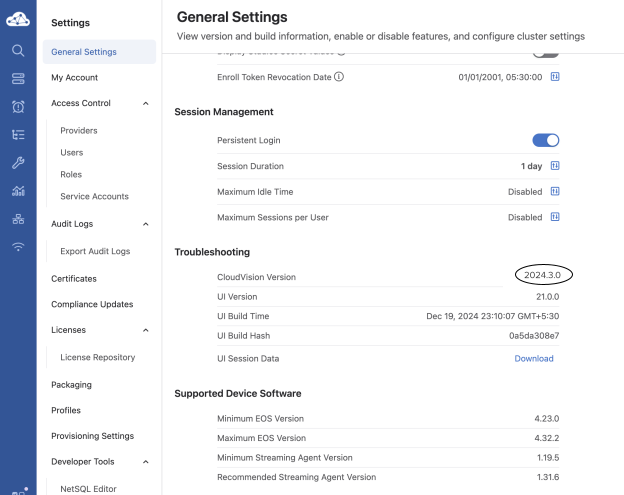Click the Maximum Idle Time Disabled value
The height and width of the screenshot is (495, 624).
[x=525, y=192]
